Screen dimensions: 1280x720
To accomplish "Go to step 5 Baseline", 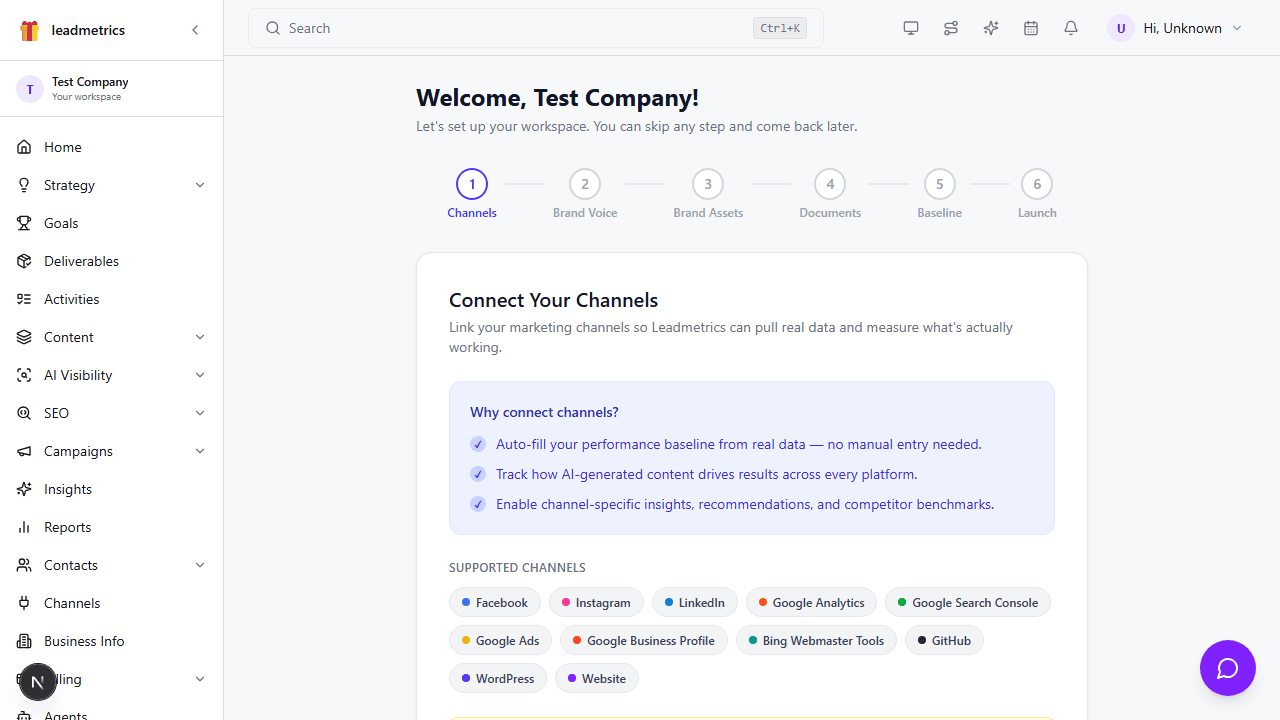I will tap(939, 194).
